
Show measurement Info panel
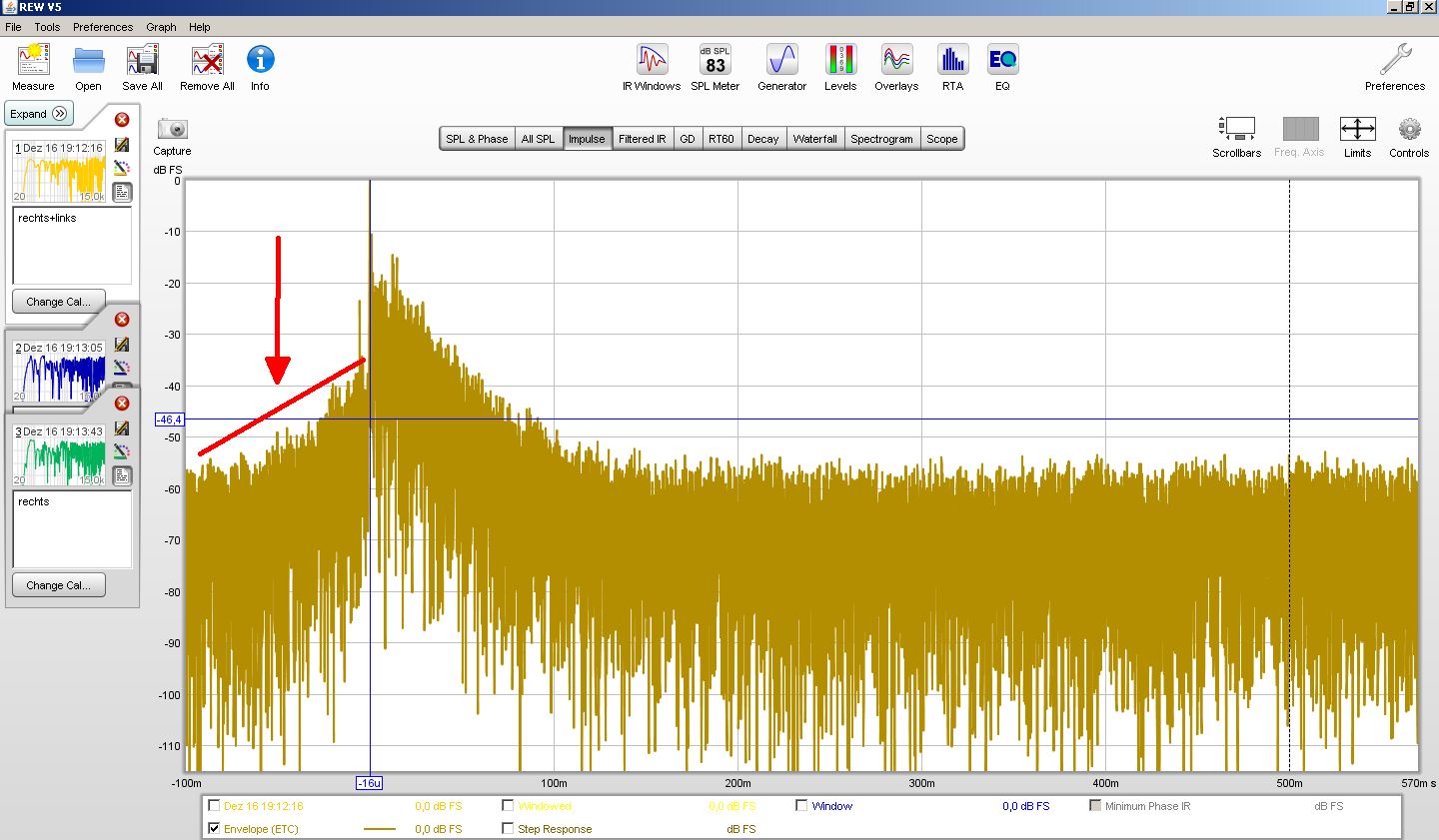[260, 60]
